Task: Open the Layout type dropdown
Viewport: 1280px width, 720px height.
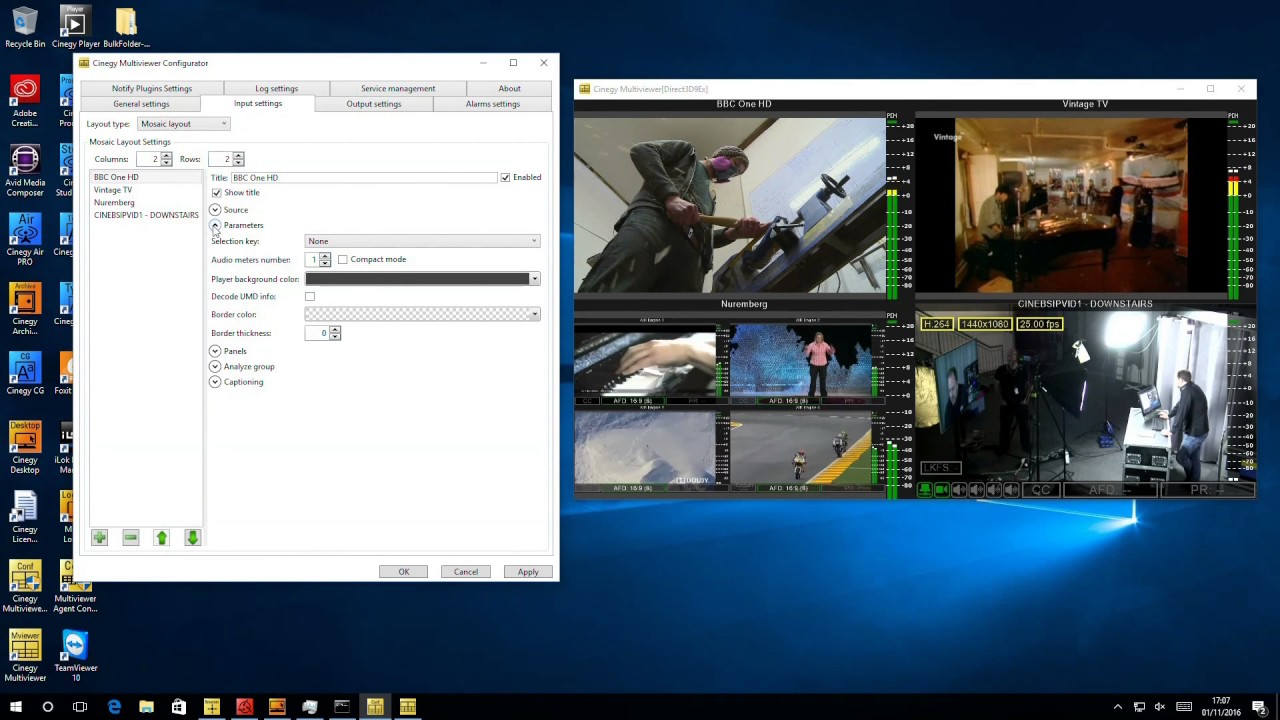Action: coord(184,124)
